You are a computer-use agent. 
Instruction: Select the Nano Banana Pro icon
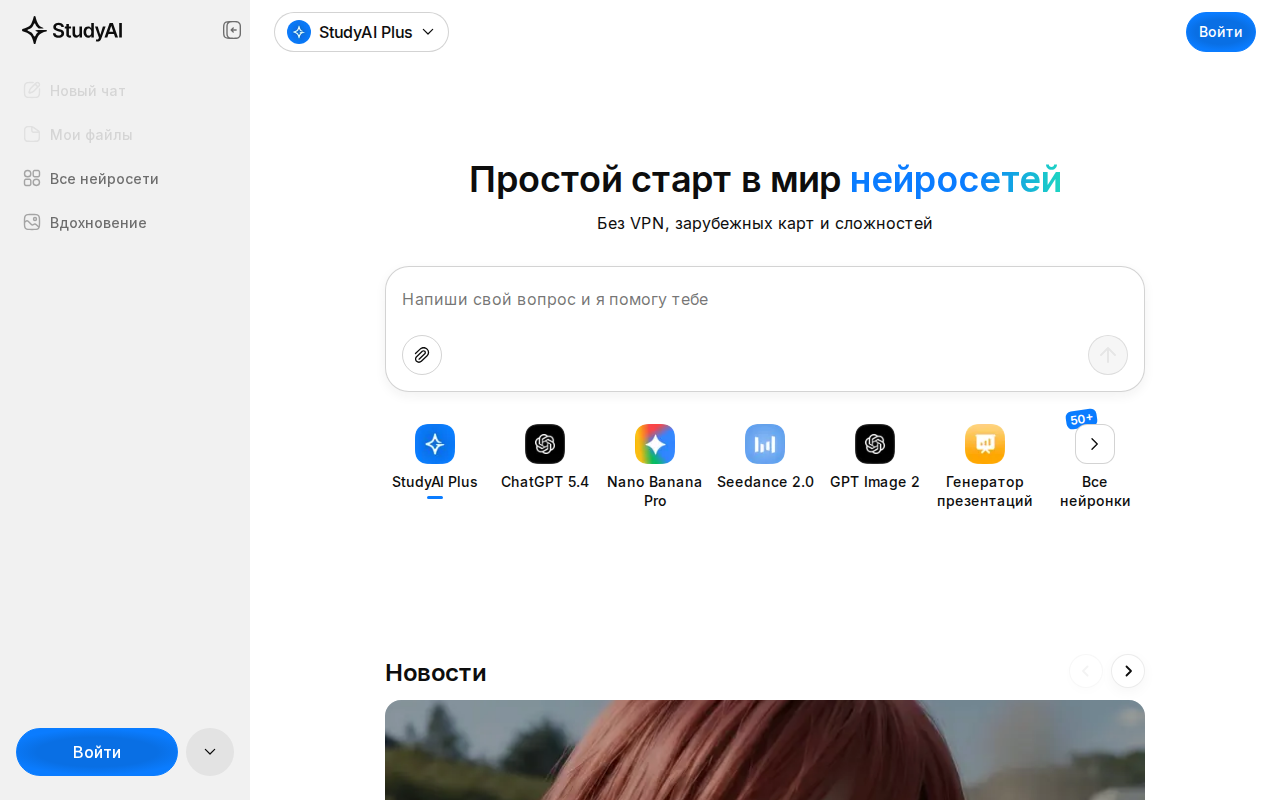point(655,444)
